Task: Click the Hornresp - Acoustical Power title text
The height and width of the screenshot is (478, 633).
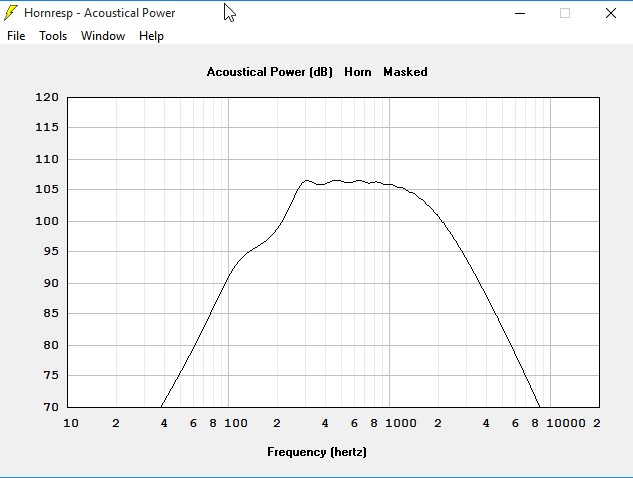Action: tap(99, 13)
